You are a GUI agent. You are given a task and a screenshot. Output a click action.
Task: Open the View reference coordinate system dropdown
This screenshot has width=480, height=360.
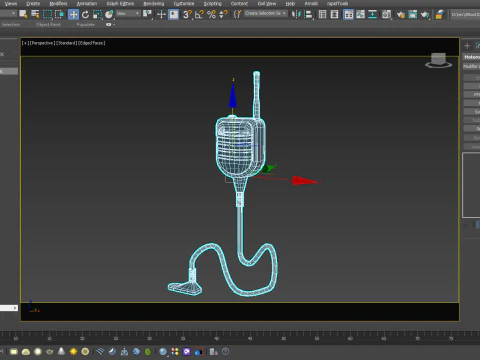click(x=128, y=14)
